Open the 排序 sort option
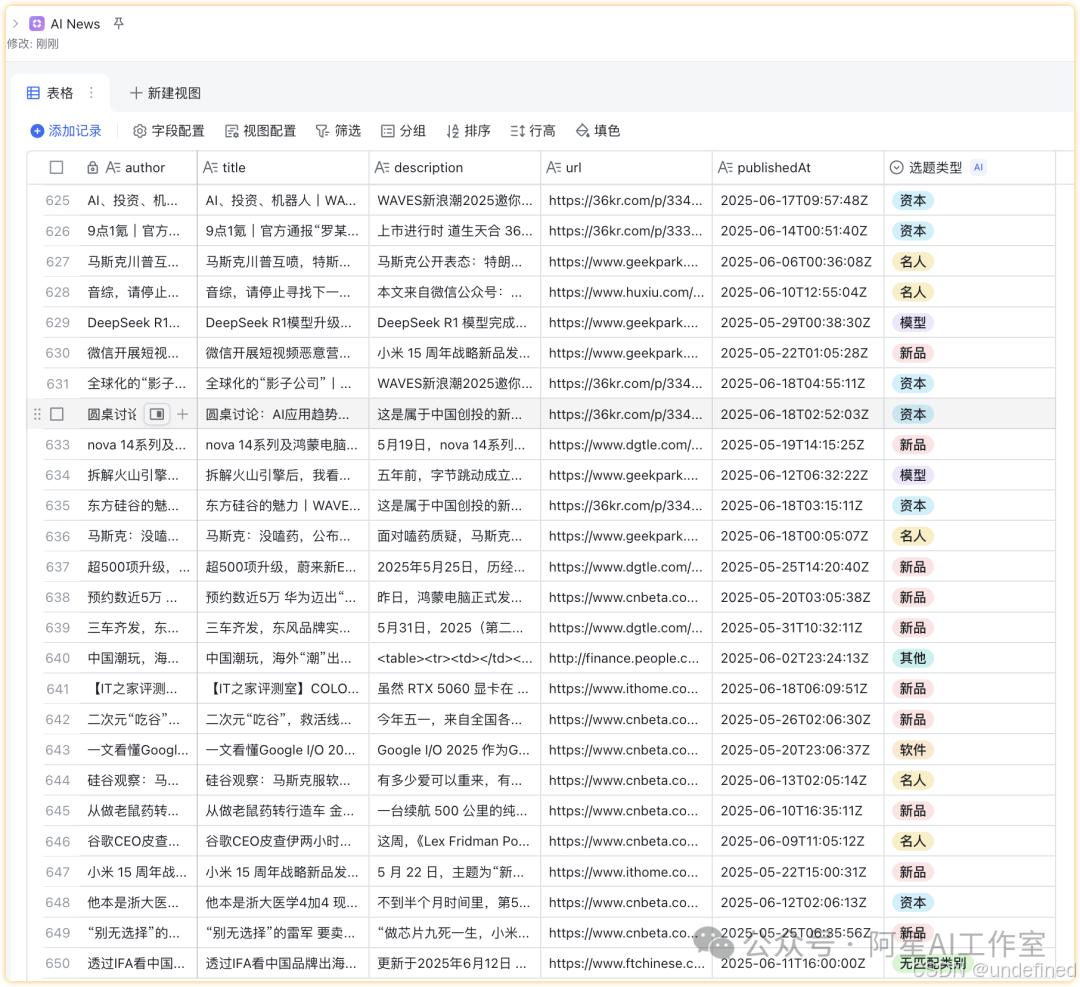The width and height of the screenshot is (1080, 987). click(468, 131)
